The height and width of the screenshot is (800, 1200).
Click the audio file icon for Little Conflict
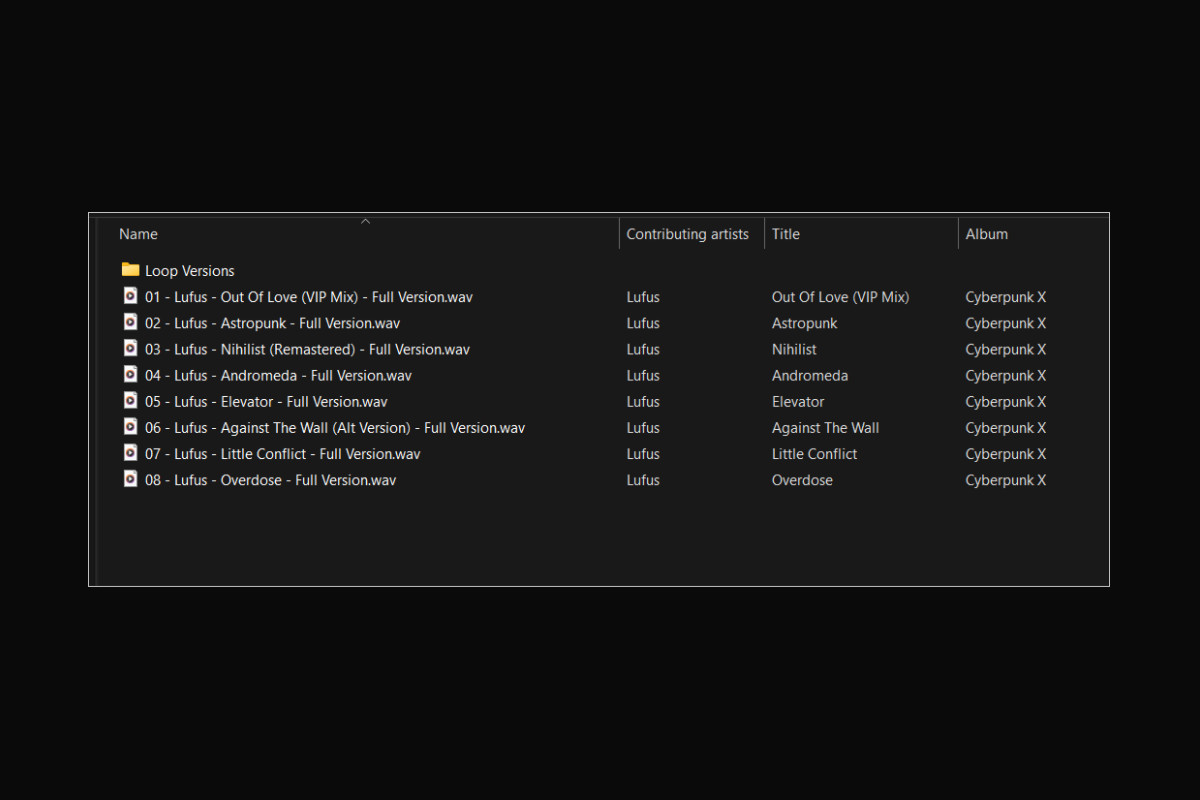point(130,453)
